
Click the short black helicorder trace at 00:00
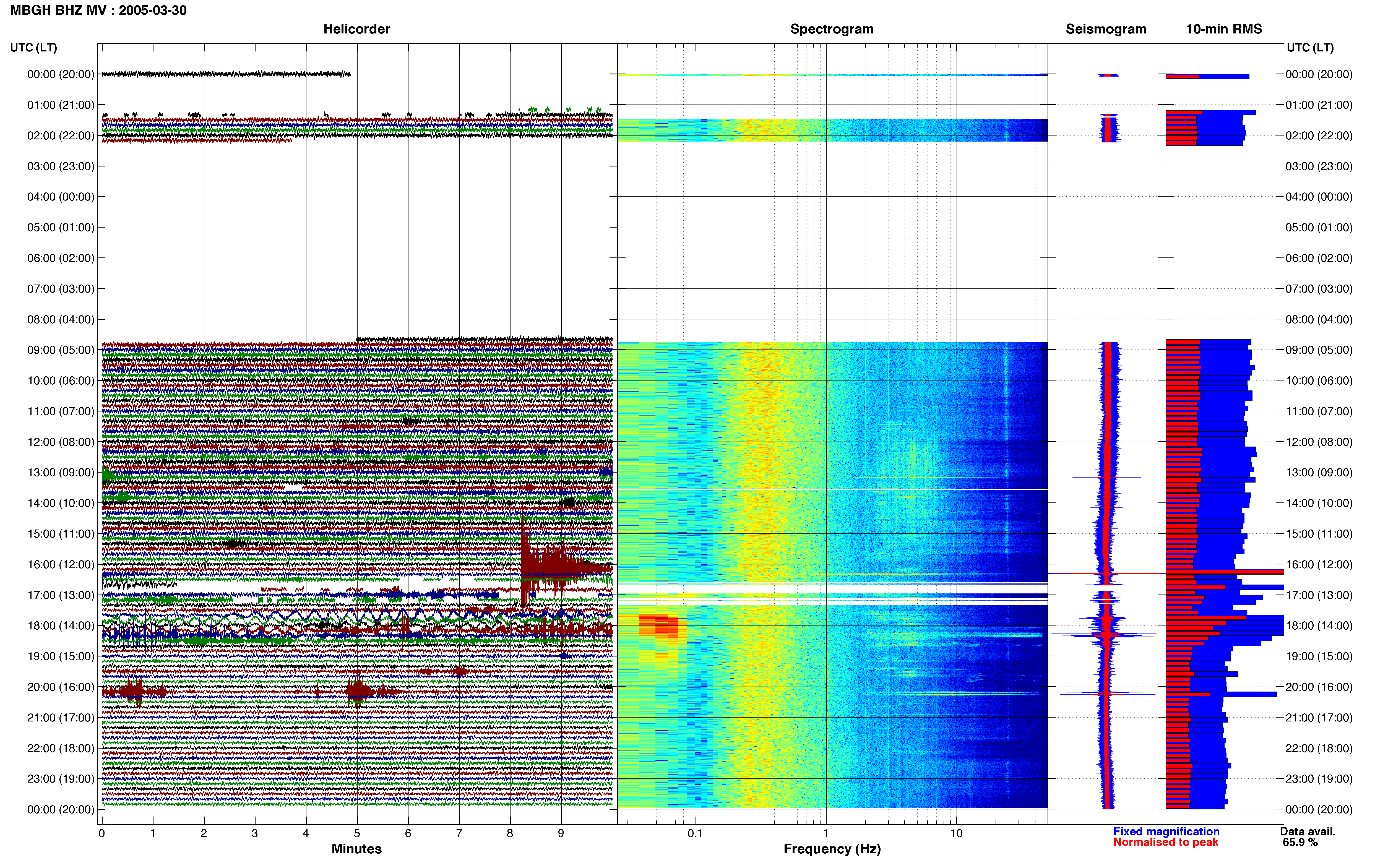pos(226,74)
